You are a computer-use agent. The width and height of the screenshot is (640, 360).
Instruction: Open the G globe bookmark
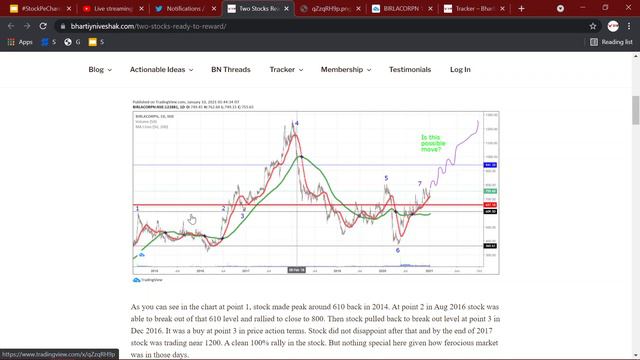point(72,42)
